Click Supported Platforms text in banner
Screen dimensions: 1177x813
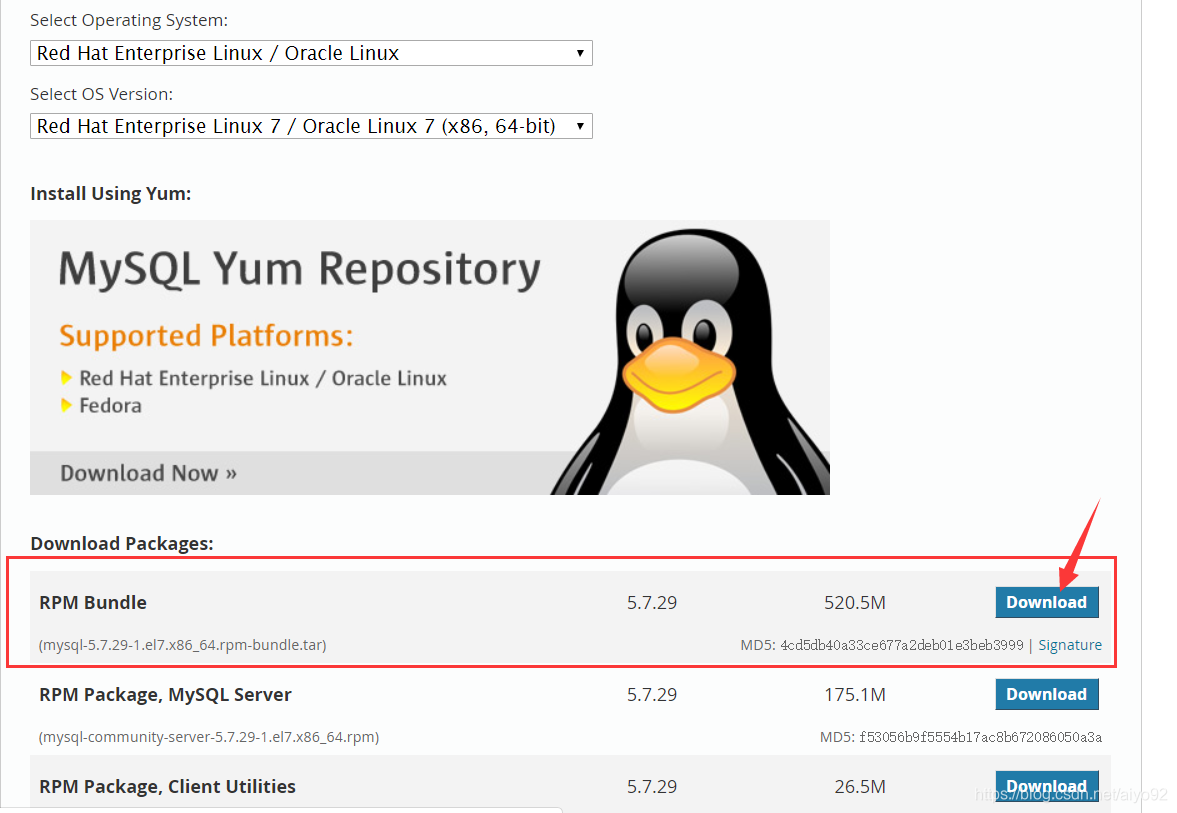point(206,336)
